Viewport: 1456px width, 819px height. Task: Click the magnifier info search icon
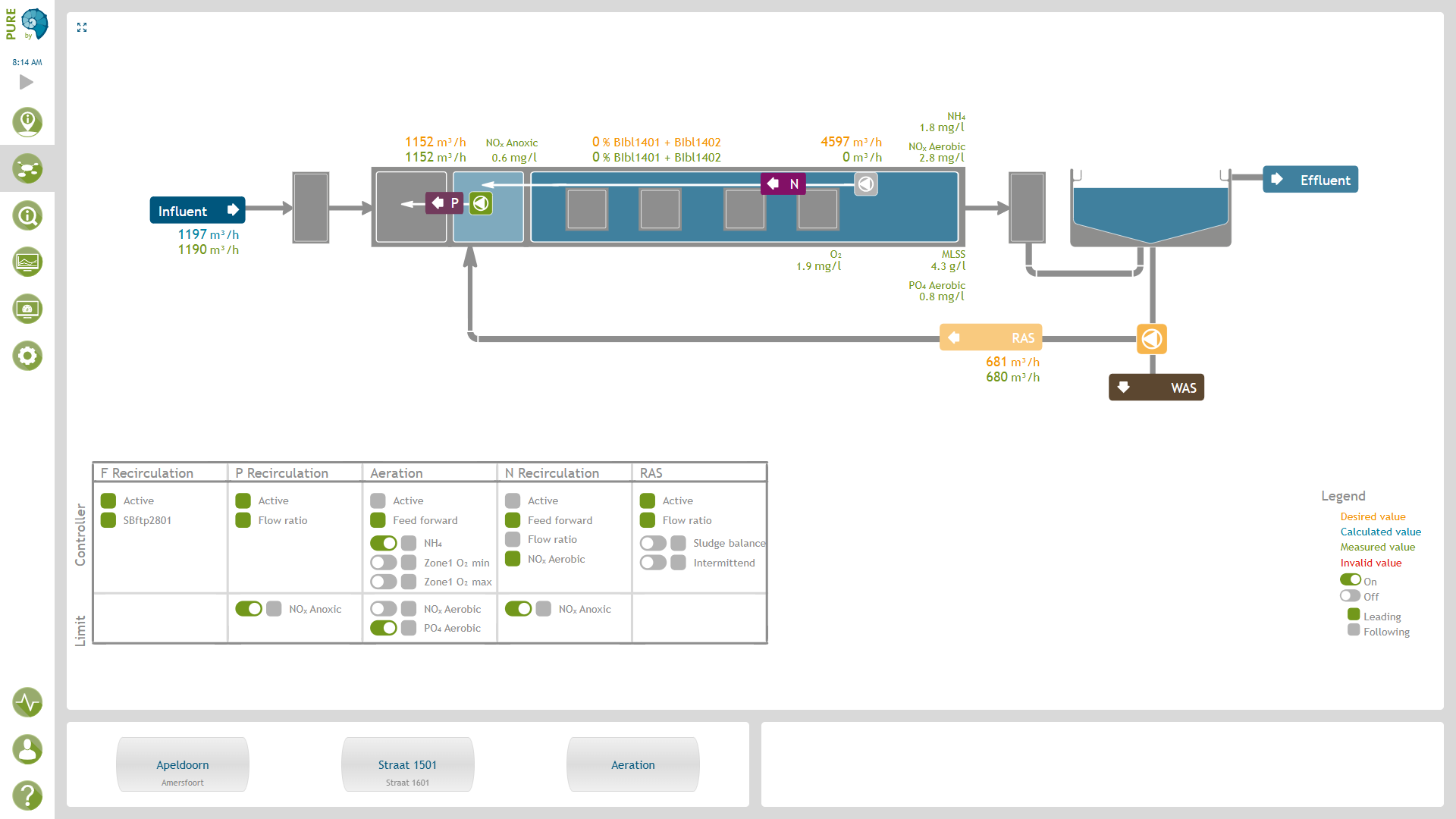tap(27, 215)
